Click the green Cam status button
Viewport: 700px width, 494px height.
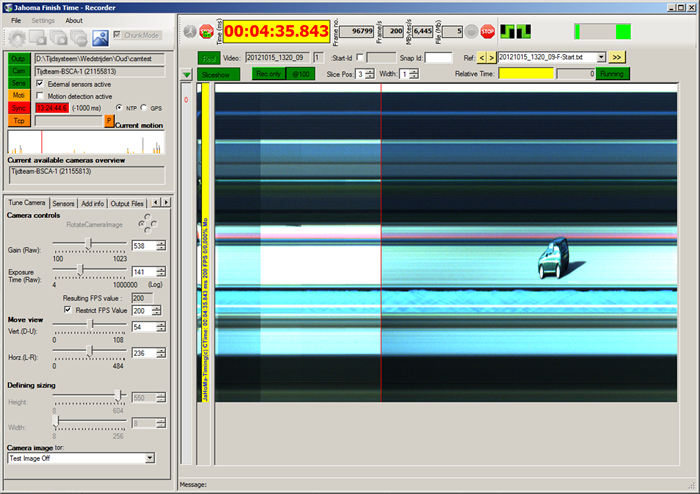tap(19, 71)
